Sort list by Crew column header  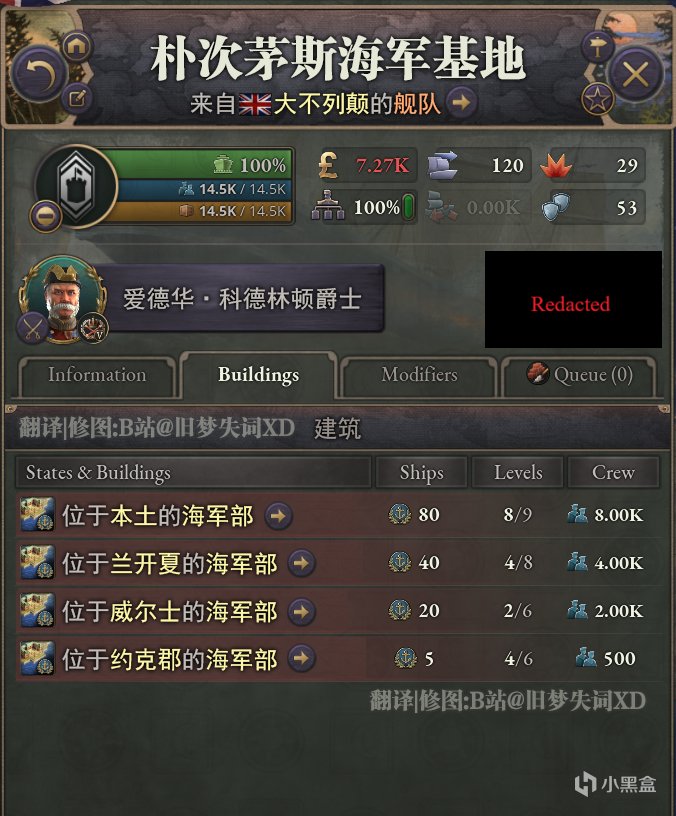613,473
